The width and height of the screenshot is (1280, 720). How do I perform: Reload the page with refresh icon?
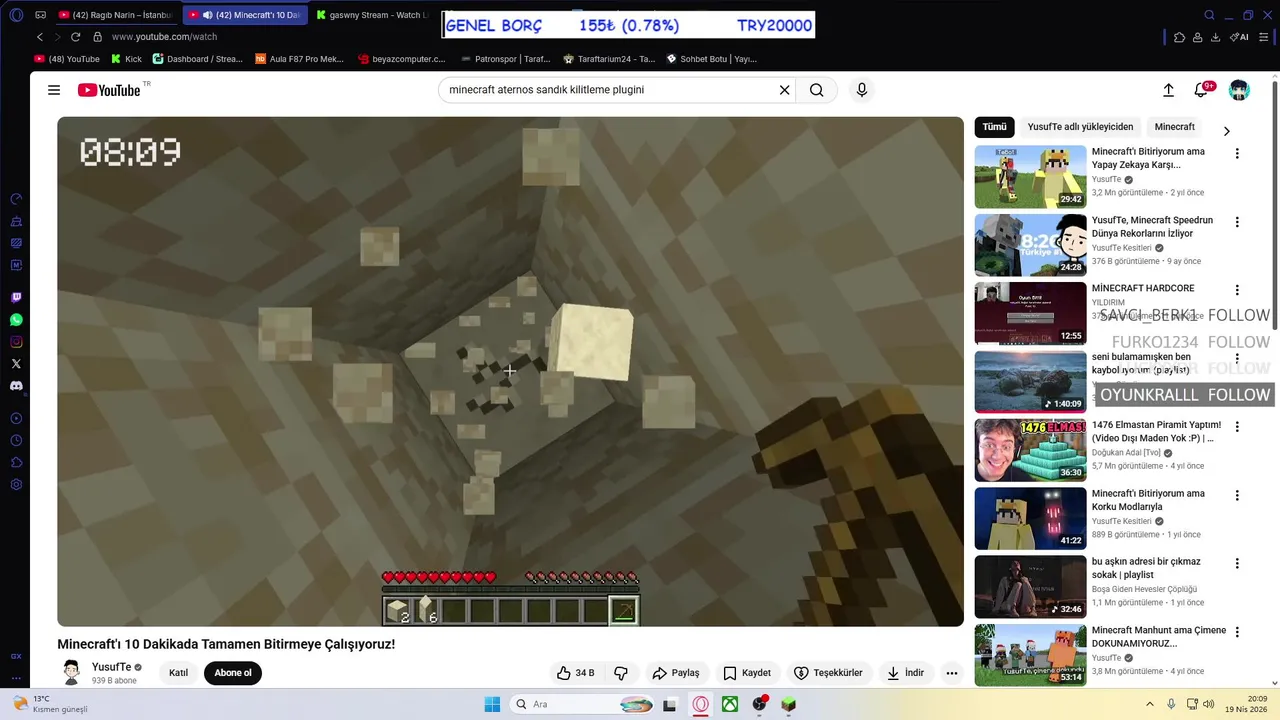75,37
